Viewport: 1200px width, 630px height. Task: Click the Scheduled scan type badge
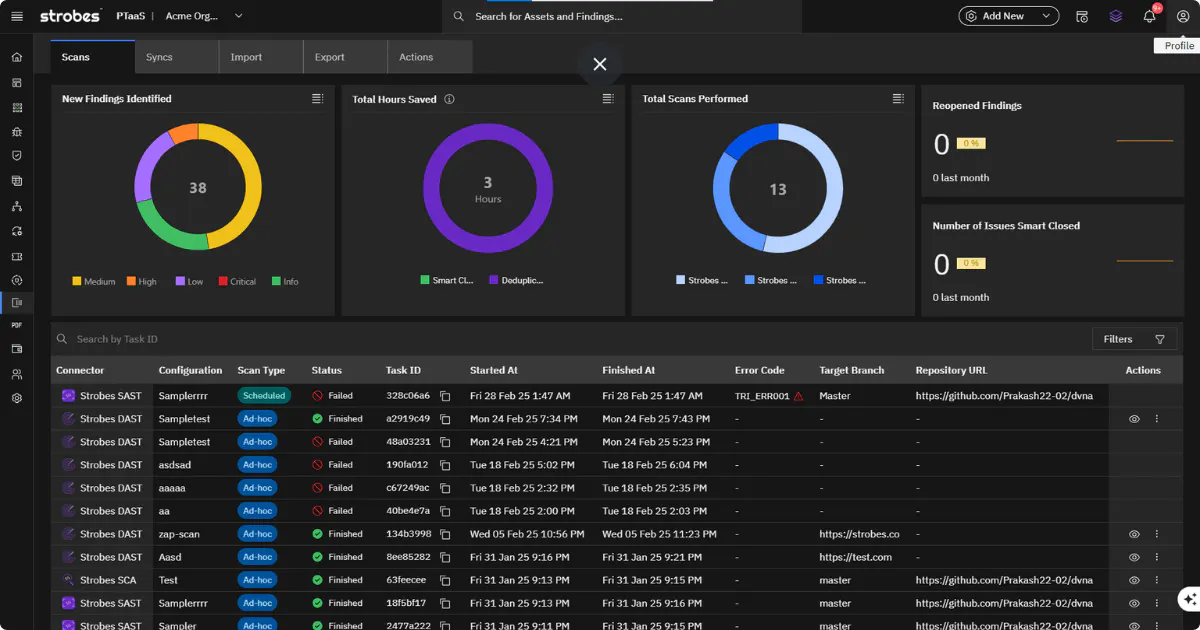[x=264, y=396]
